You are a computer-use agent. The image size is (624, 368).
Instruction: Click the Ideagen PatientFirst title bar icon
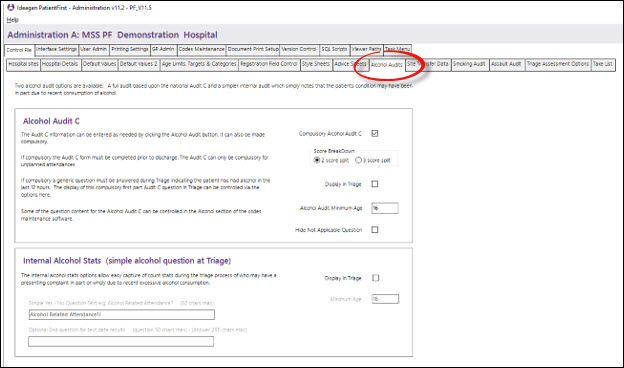[x=11, y=7]
